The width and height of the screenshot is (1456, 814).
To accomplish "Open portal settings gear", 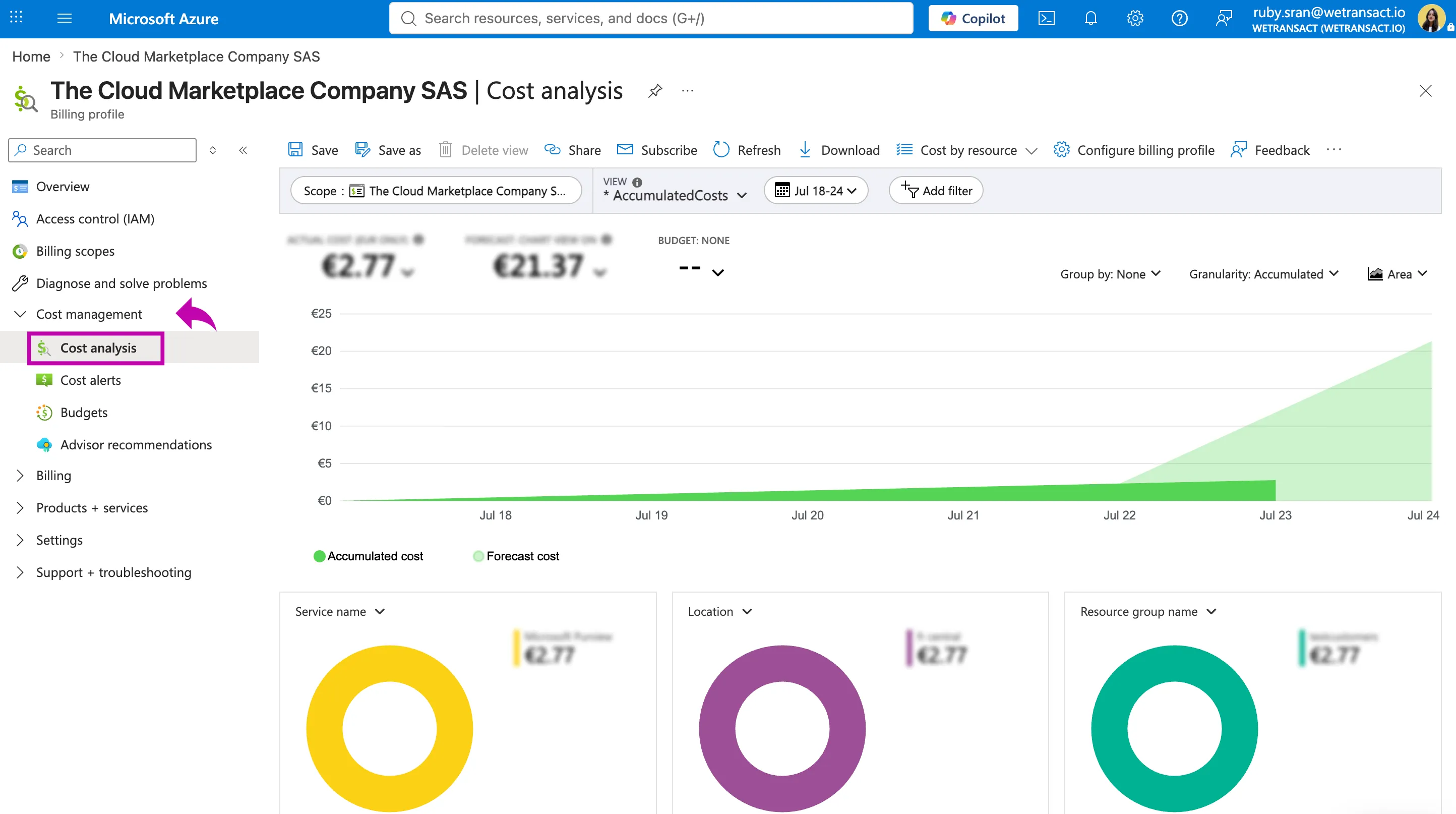I will pyautogui.click(x=1135, y=19).
